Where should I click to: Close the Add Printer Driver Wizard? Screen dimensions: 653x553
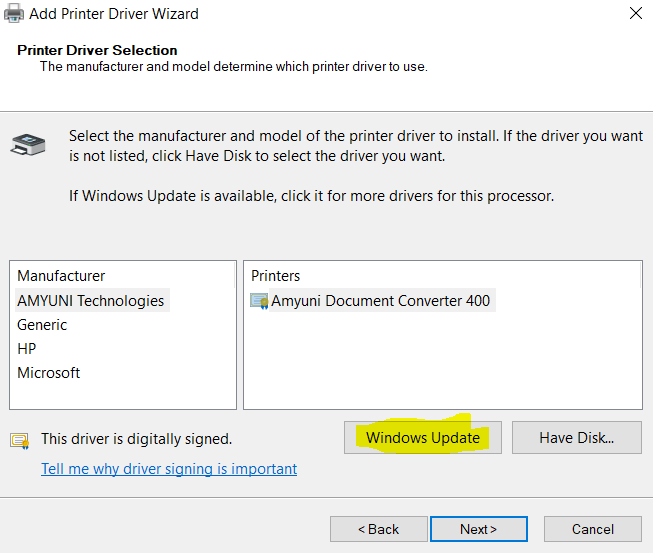point(635,14)
